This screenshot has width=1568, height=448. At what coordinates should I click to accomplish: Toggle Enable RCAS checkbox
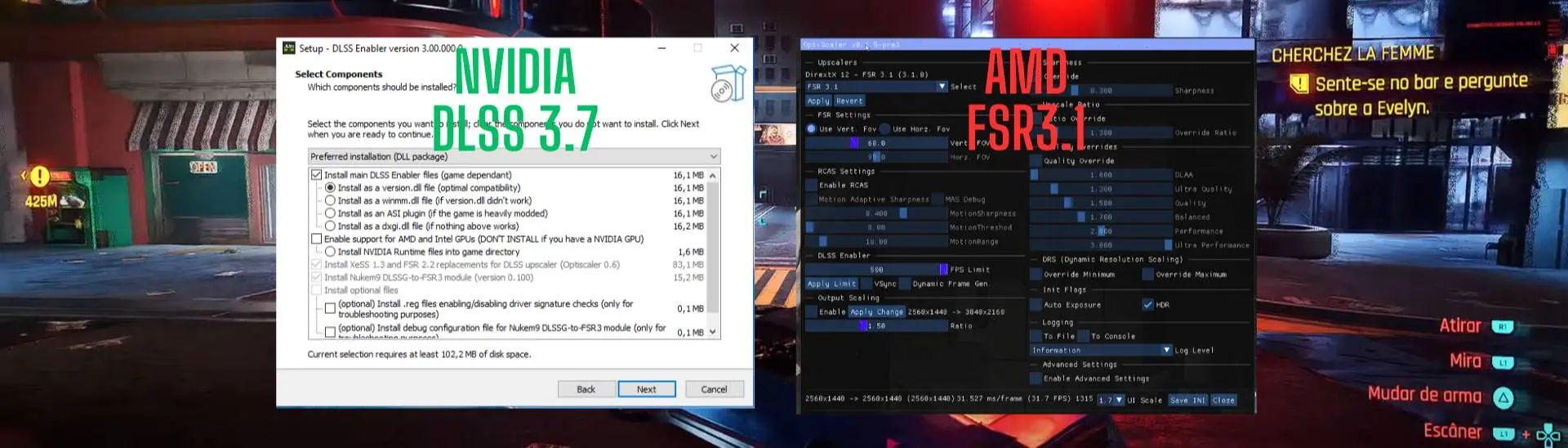tap(811, 186)
